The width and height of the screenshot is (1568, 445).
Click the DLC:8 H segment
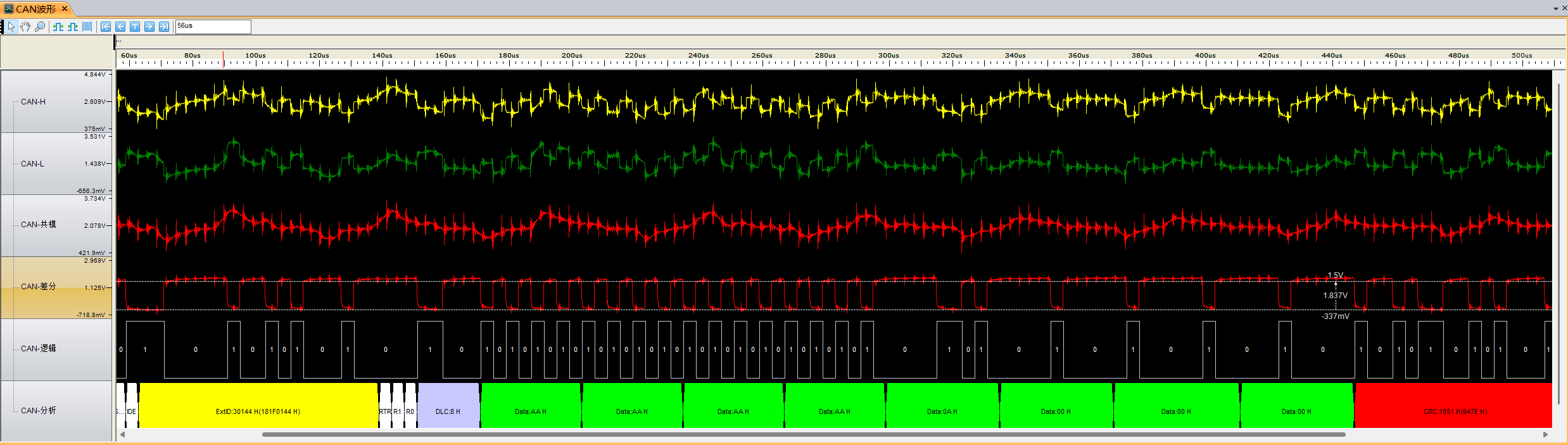pyautogui.click(x=448, y=406)
